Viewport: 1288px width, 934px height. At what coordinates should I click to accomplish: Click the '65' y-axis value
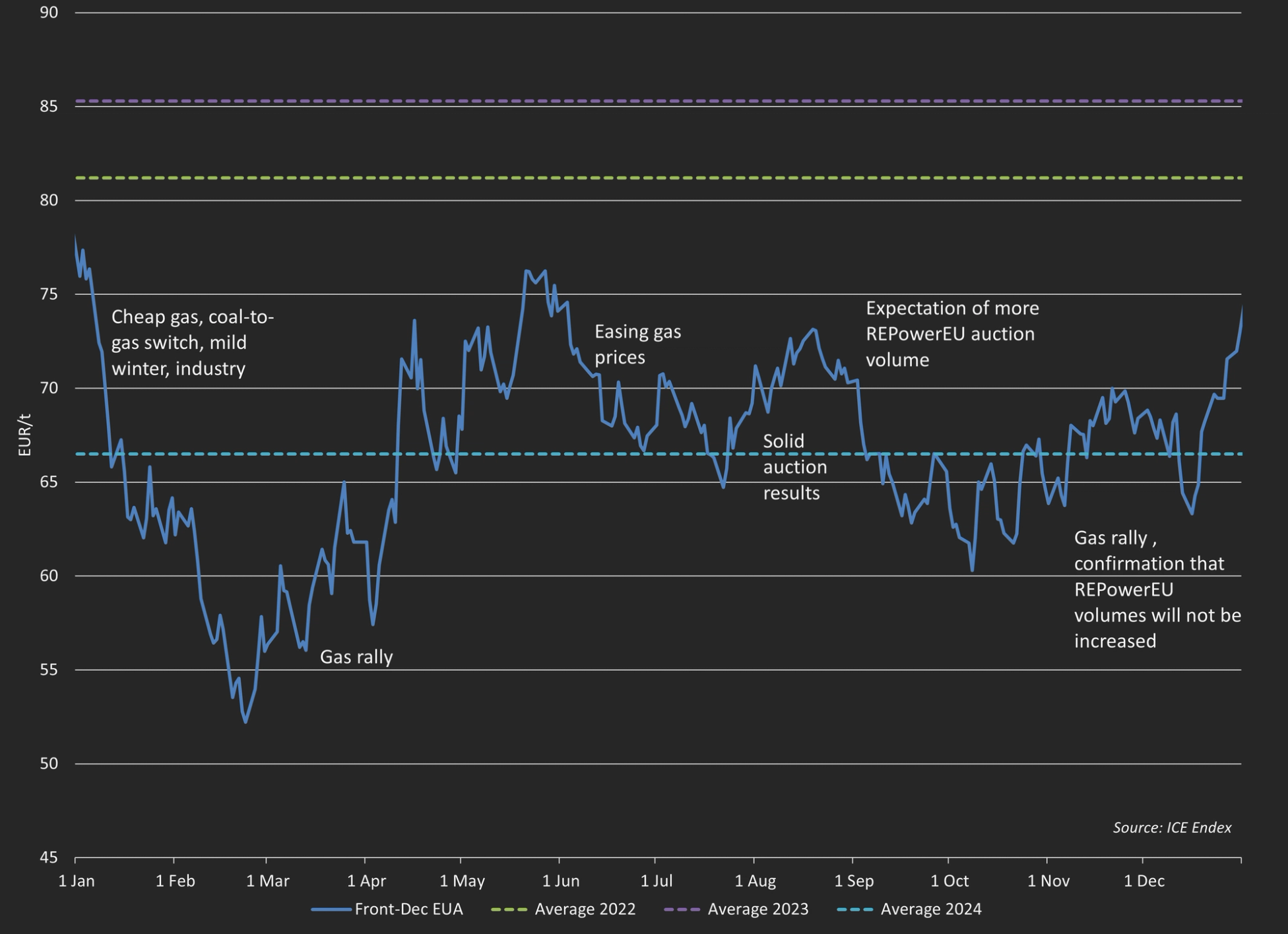[49, 482]
